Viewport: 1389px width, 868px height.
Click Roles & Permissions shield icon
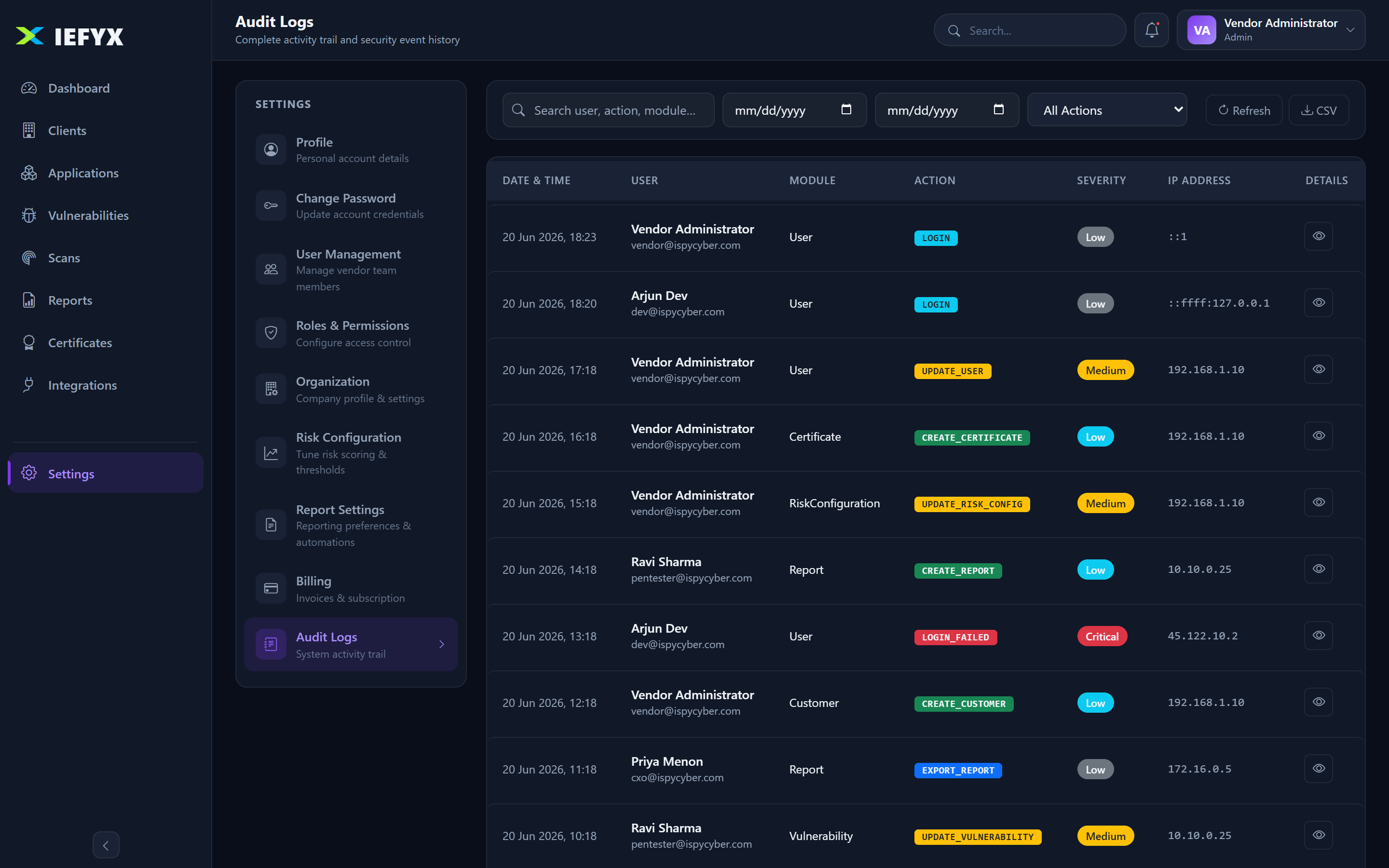271,333
